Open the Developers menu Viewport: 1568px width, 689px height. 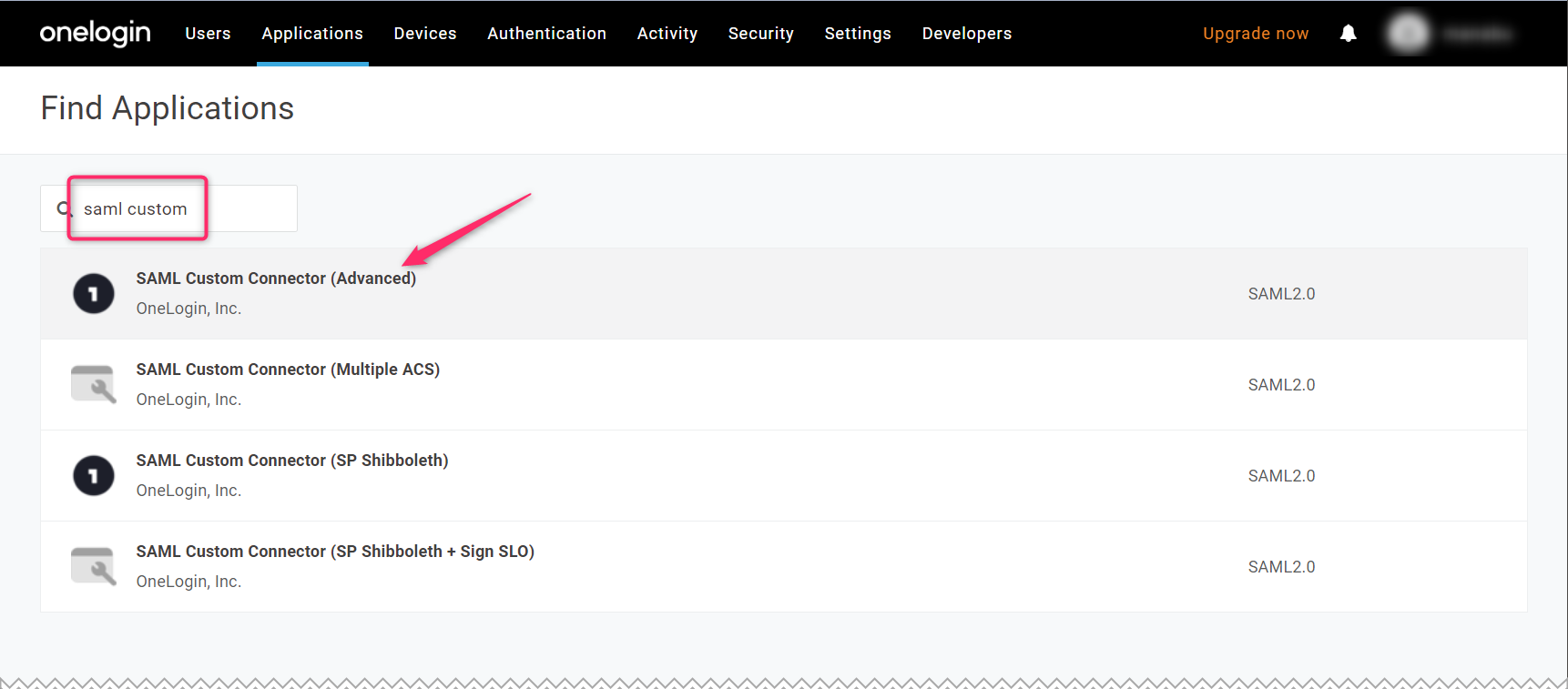tap(967, 34)
